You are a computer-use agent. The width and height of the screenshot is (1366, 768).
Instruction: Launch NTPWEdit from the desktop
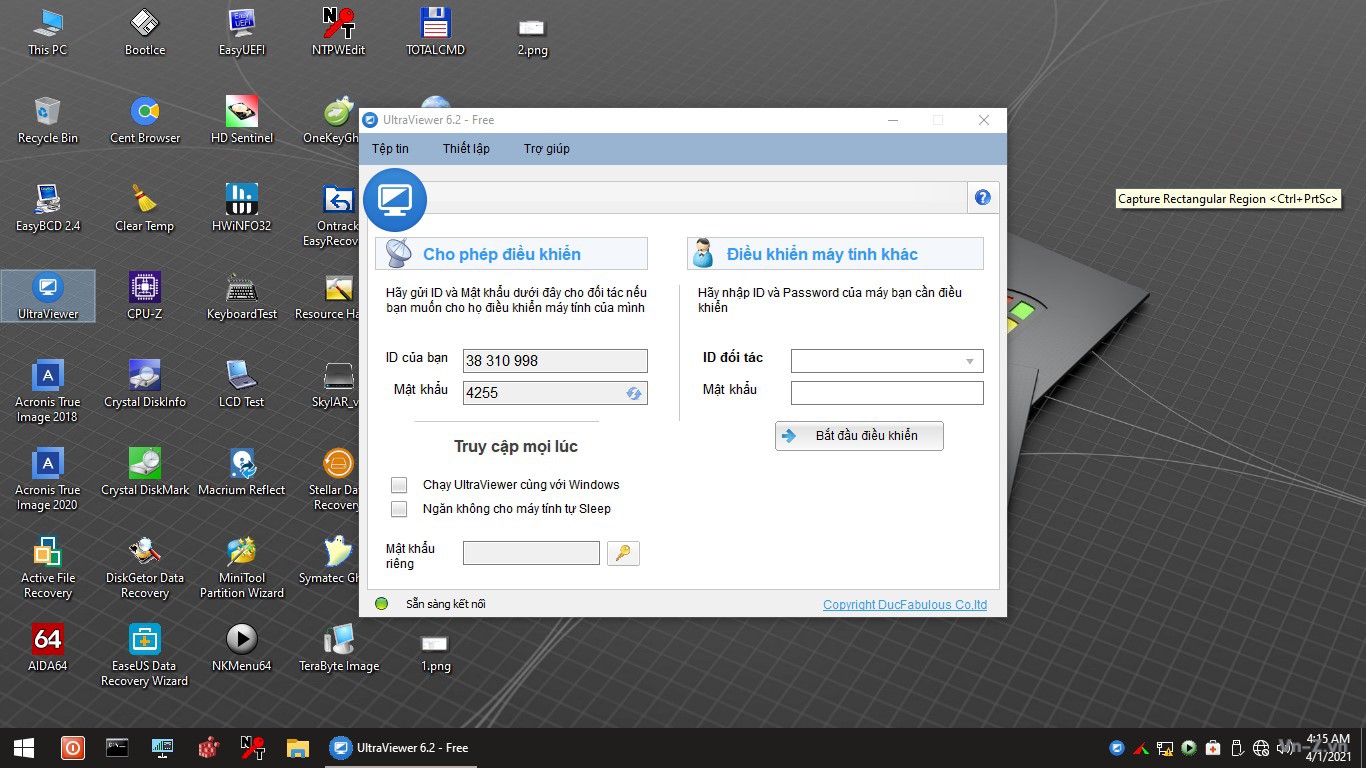pos(339,32)
